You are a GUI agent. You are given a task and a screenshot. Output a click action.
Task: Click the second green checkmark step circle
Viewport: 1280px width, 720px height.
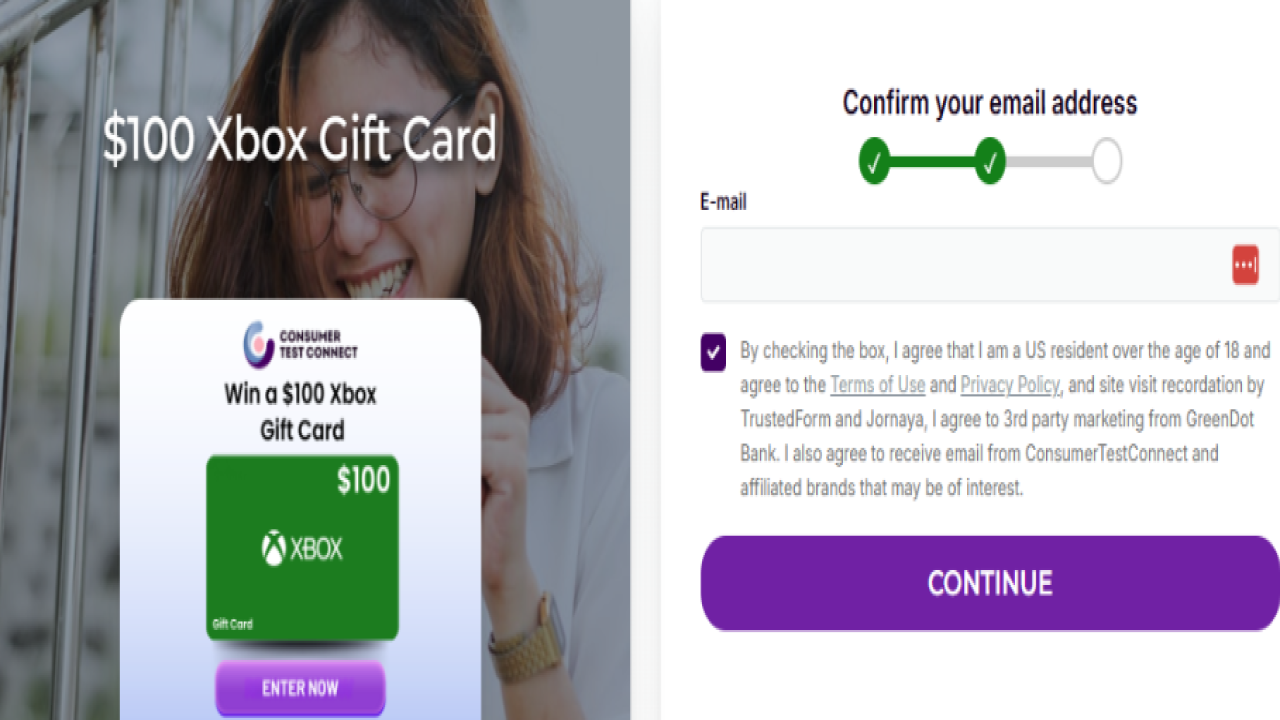(990, 162)
